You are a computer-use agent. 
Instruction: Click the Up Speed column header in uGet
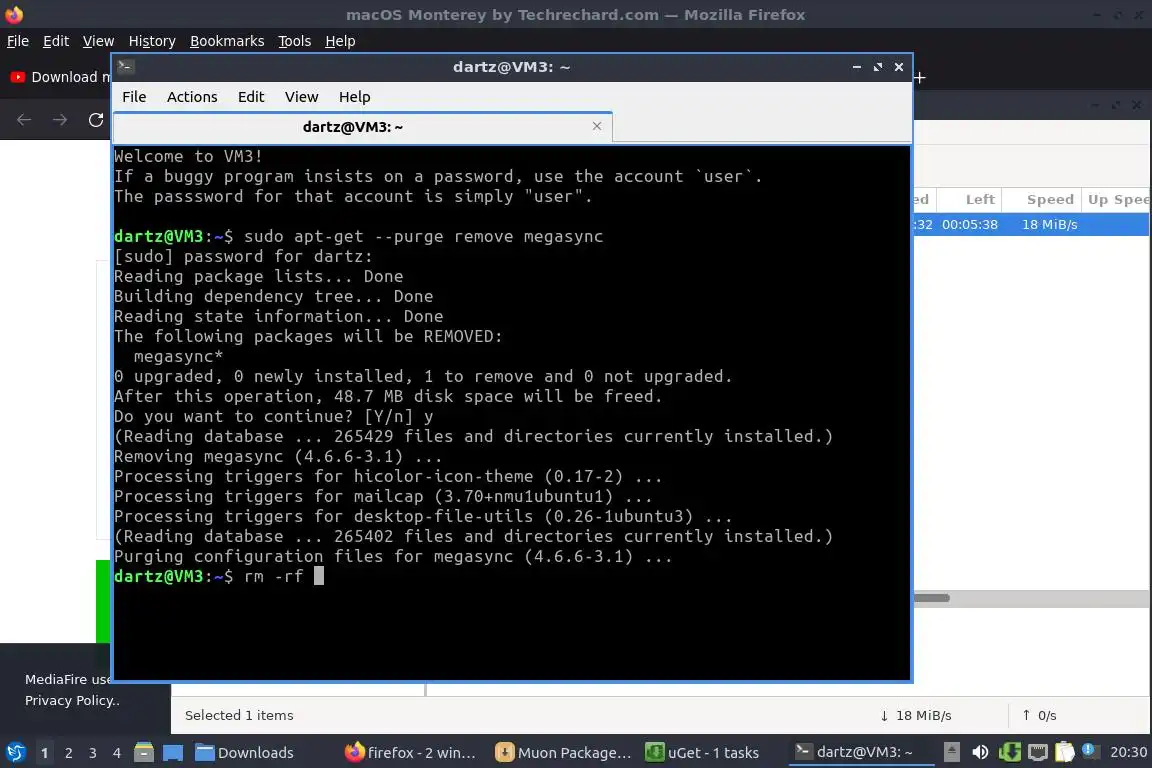tap(1117, 199)
